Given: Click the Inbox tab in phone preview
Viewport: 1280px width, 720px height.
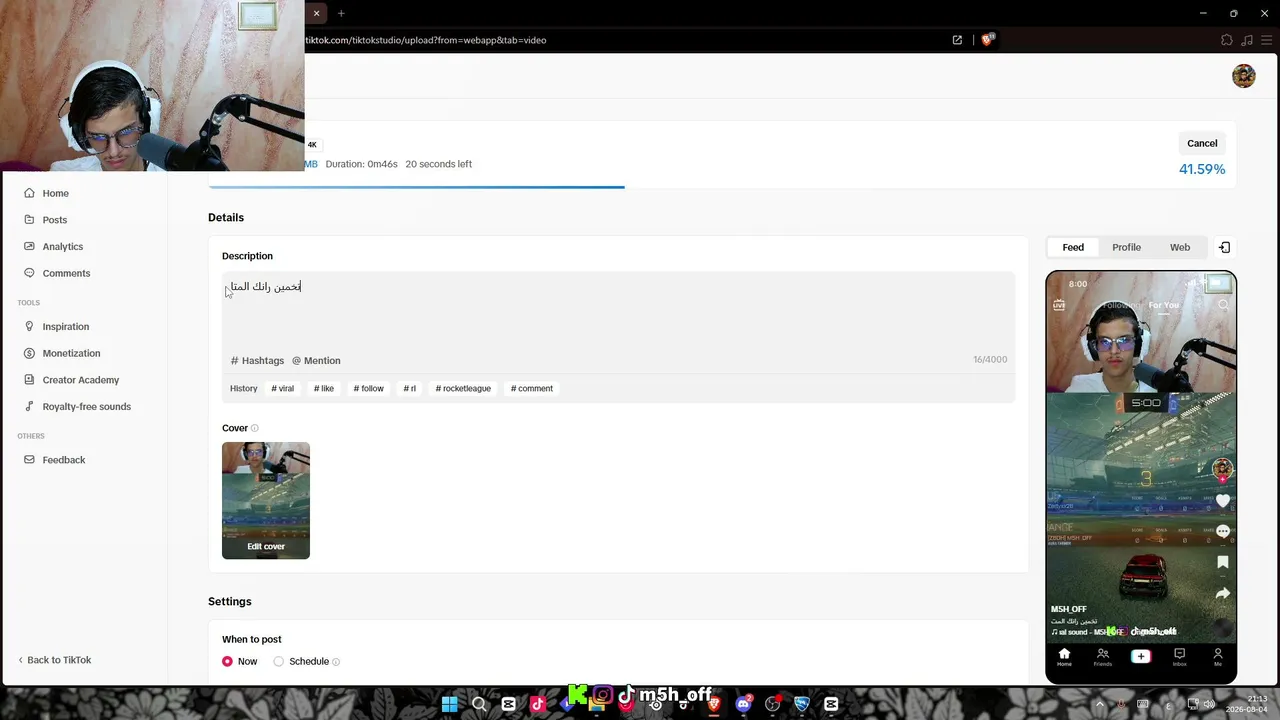Looking at the screenshot, I should [1179, 657].
